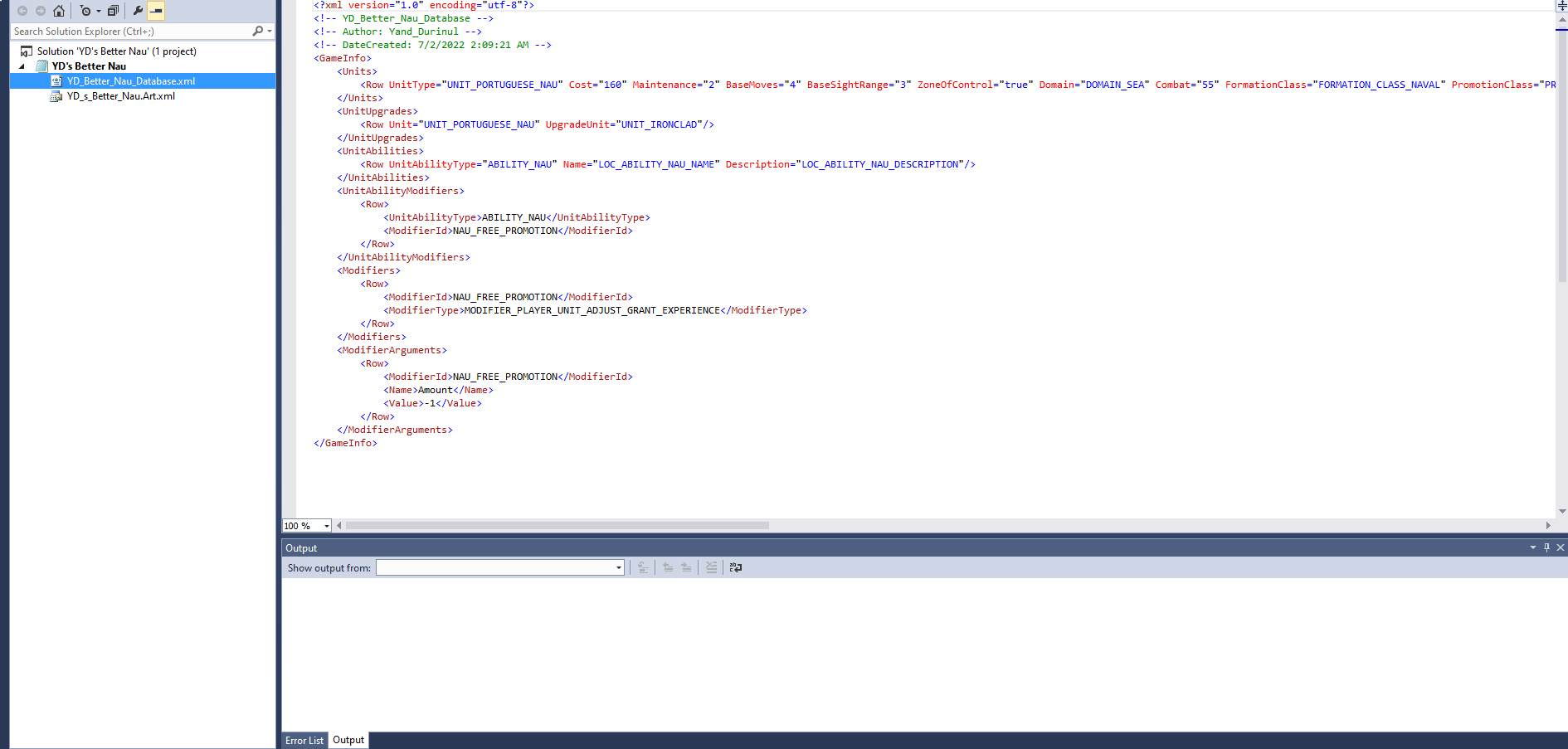1568x749 pixels.
Task: Open the Pending Changes Filter dropdown arrow
Action: [x=99, y=12]
